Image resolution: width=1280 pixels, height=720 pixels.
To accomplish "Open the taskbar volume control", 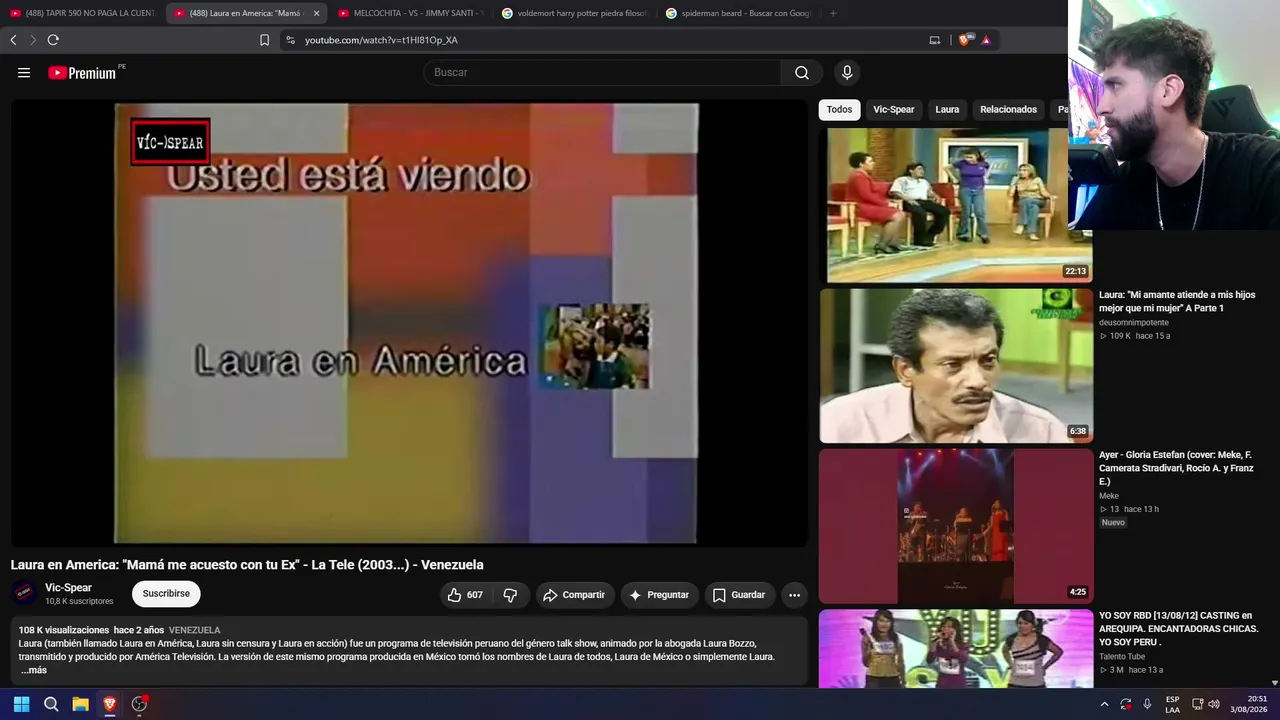I will [1214, 704].
